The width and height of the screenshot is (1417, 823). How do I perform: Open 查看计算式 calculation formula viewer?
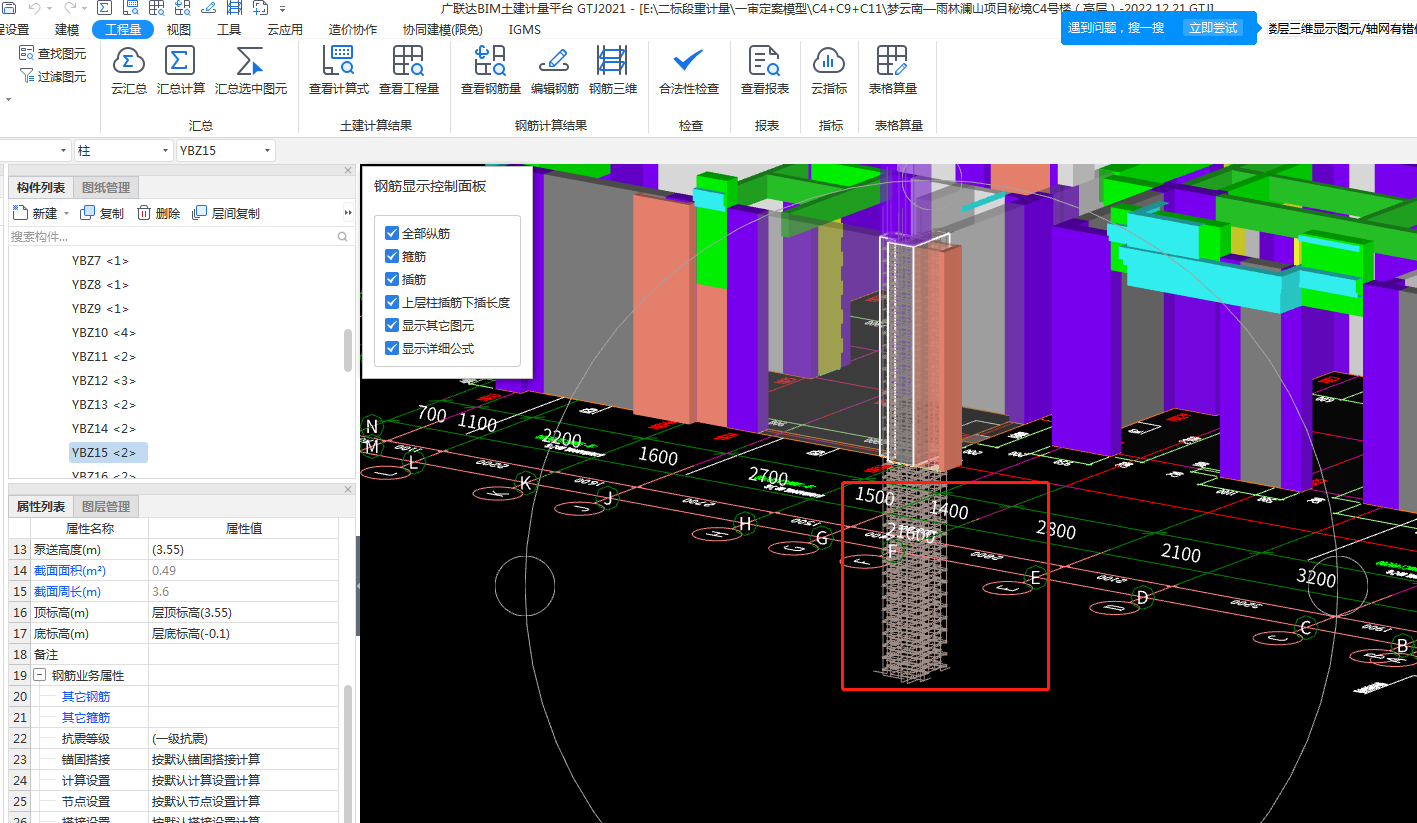tap(339, 70)
